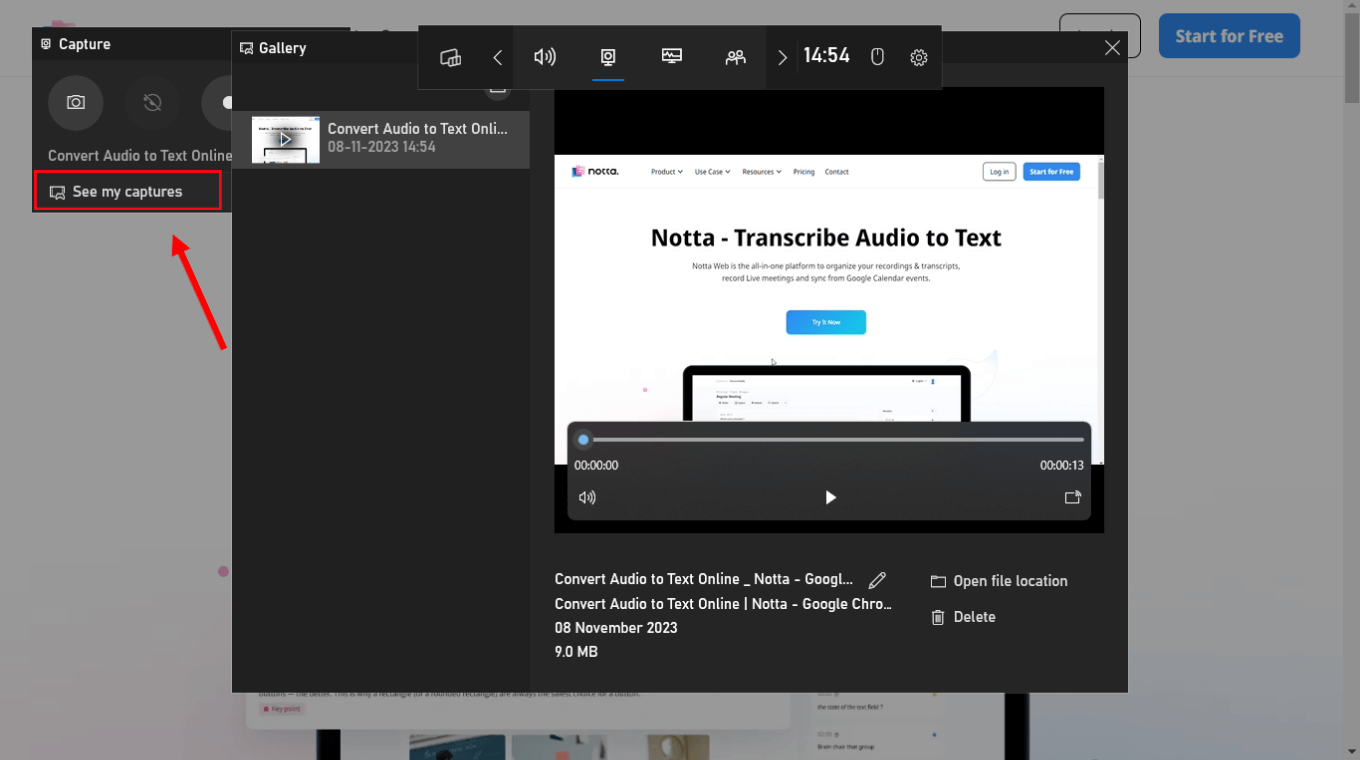1360x760 pixels.
Task: Click the right chevron in Game Bar
Action: pos(782,57)
